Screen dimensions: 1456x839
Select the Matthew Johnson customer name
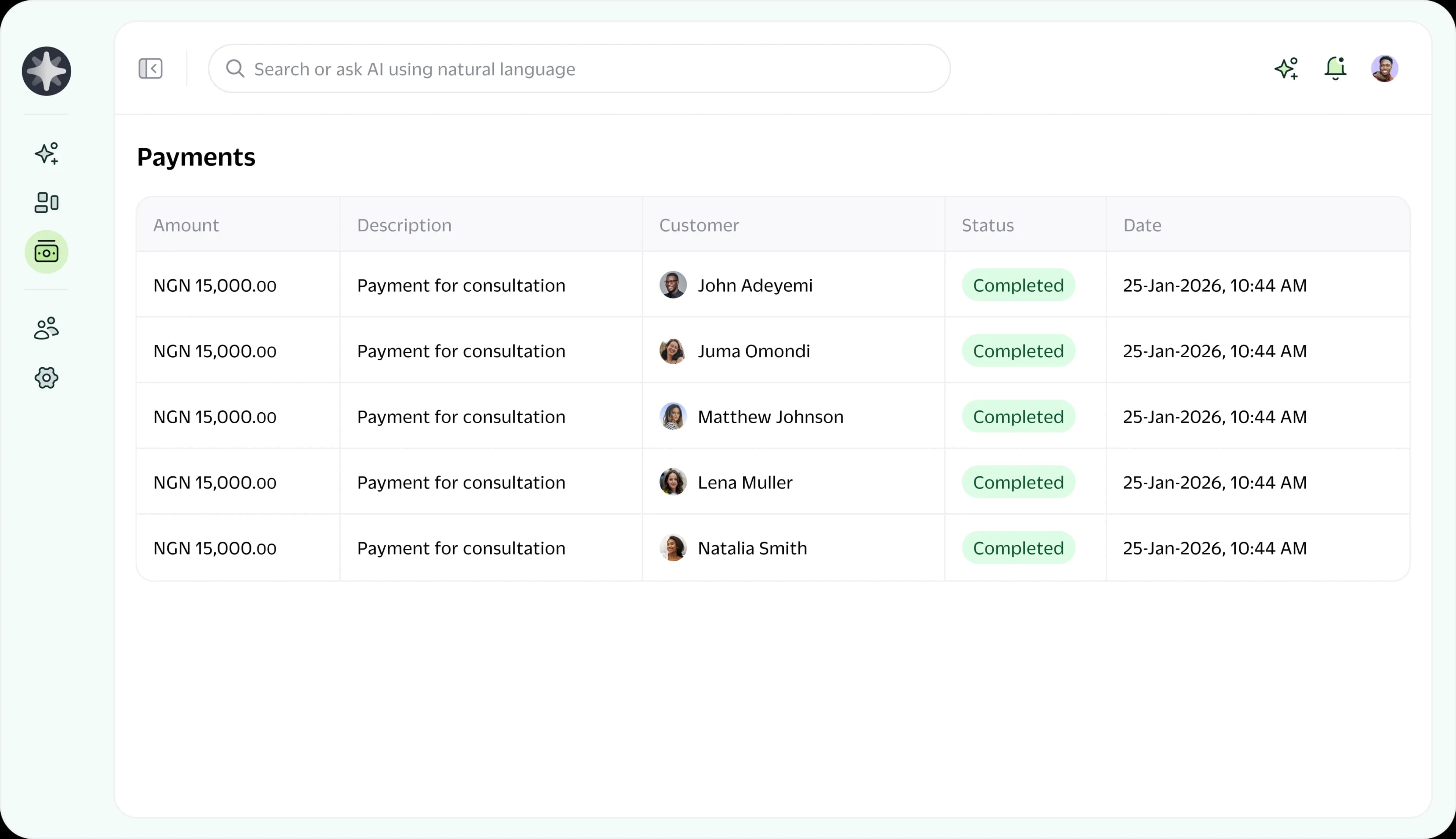click(770, 416)
